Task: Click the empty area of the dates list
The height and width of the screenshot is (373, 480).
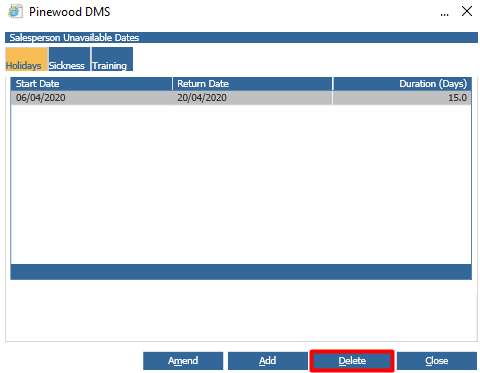Action: click(241, 184)
